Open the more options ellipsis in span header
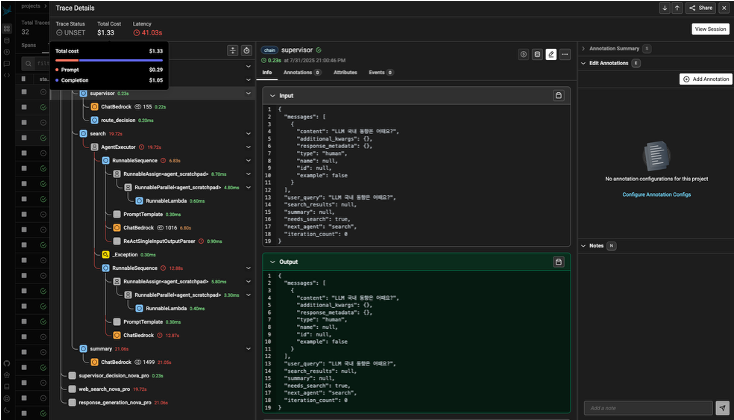734x420 pixels. tap(566, 53)
